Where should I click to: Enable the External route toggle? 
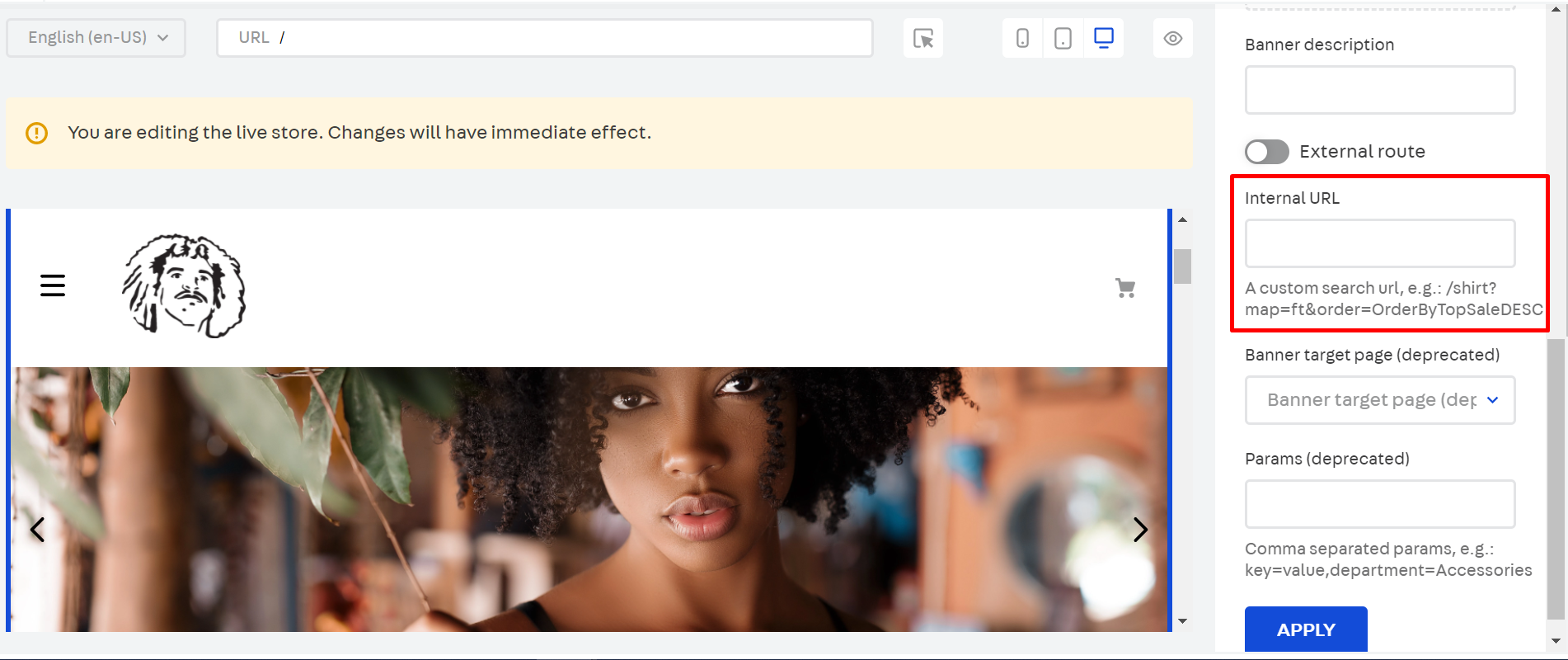click(1266, 152)
